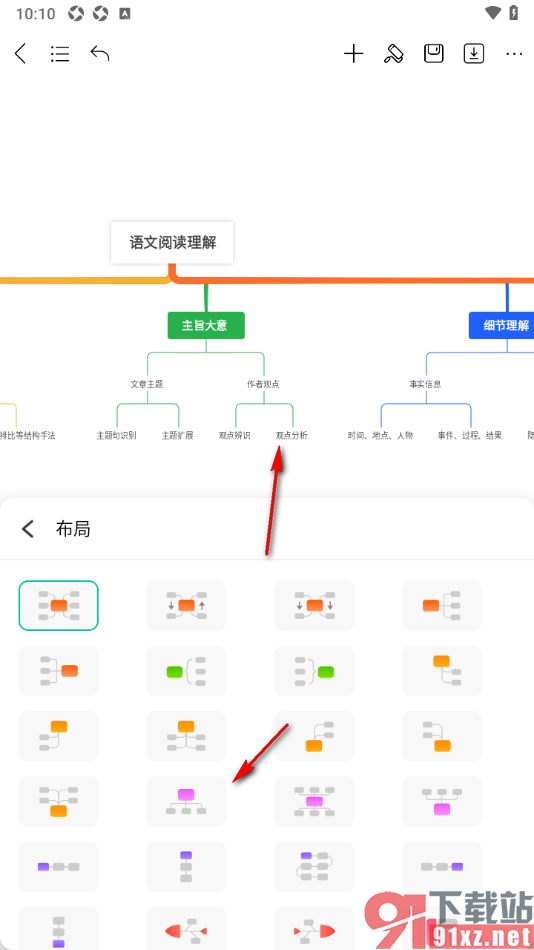Select the green 主旨大意 node
This screenshot has width=534, height=950.
click(205, 325)
